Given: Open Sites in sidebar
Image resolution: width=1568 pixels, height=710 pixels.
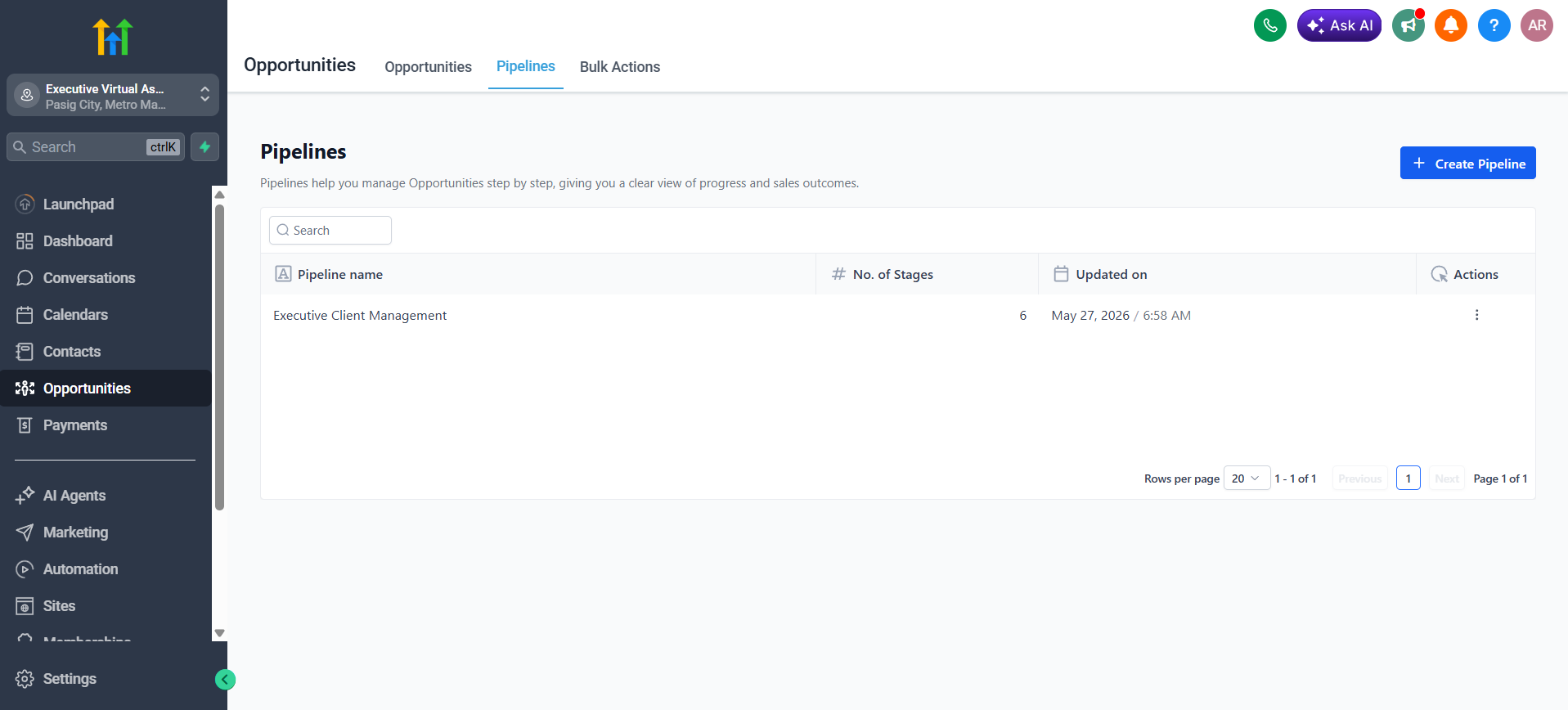Looking at the screenshot, I should pos(106,605).
